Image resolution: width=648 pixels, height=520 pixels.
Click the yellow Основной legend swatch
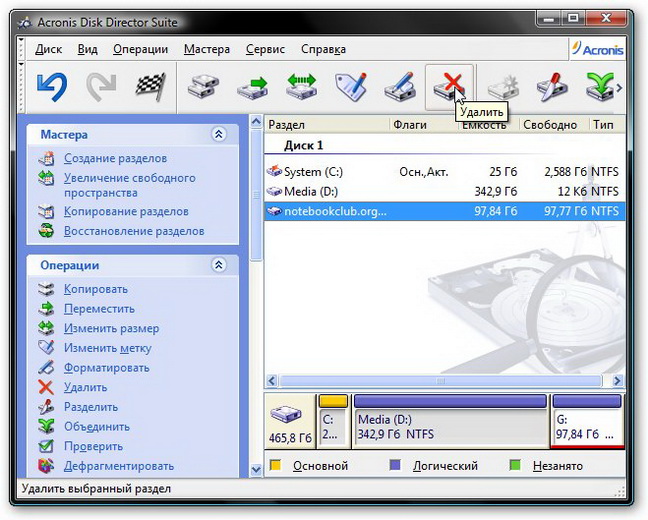(x=275, y=465)
